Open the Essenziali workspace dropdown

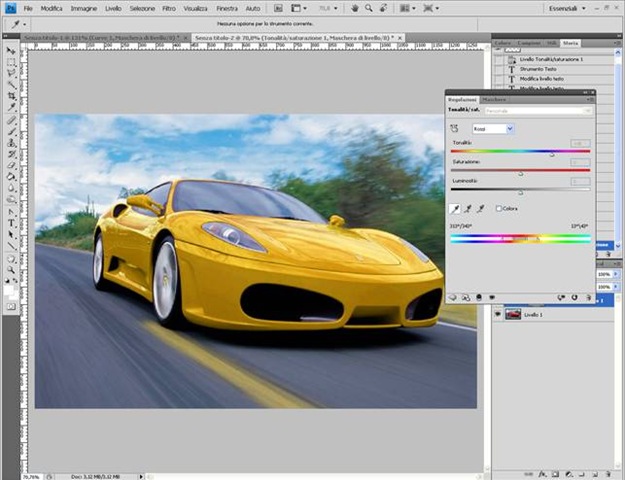(x=567, y=8)
